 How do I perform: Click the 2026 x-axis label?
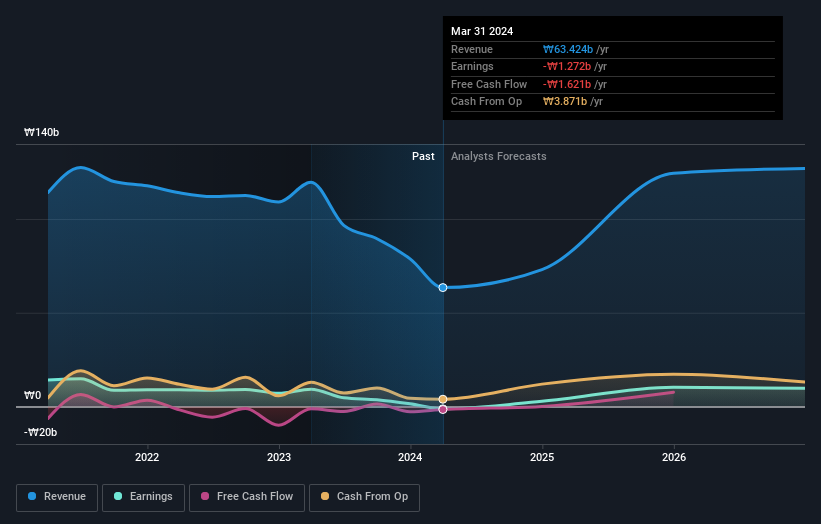click(674, 458)
